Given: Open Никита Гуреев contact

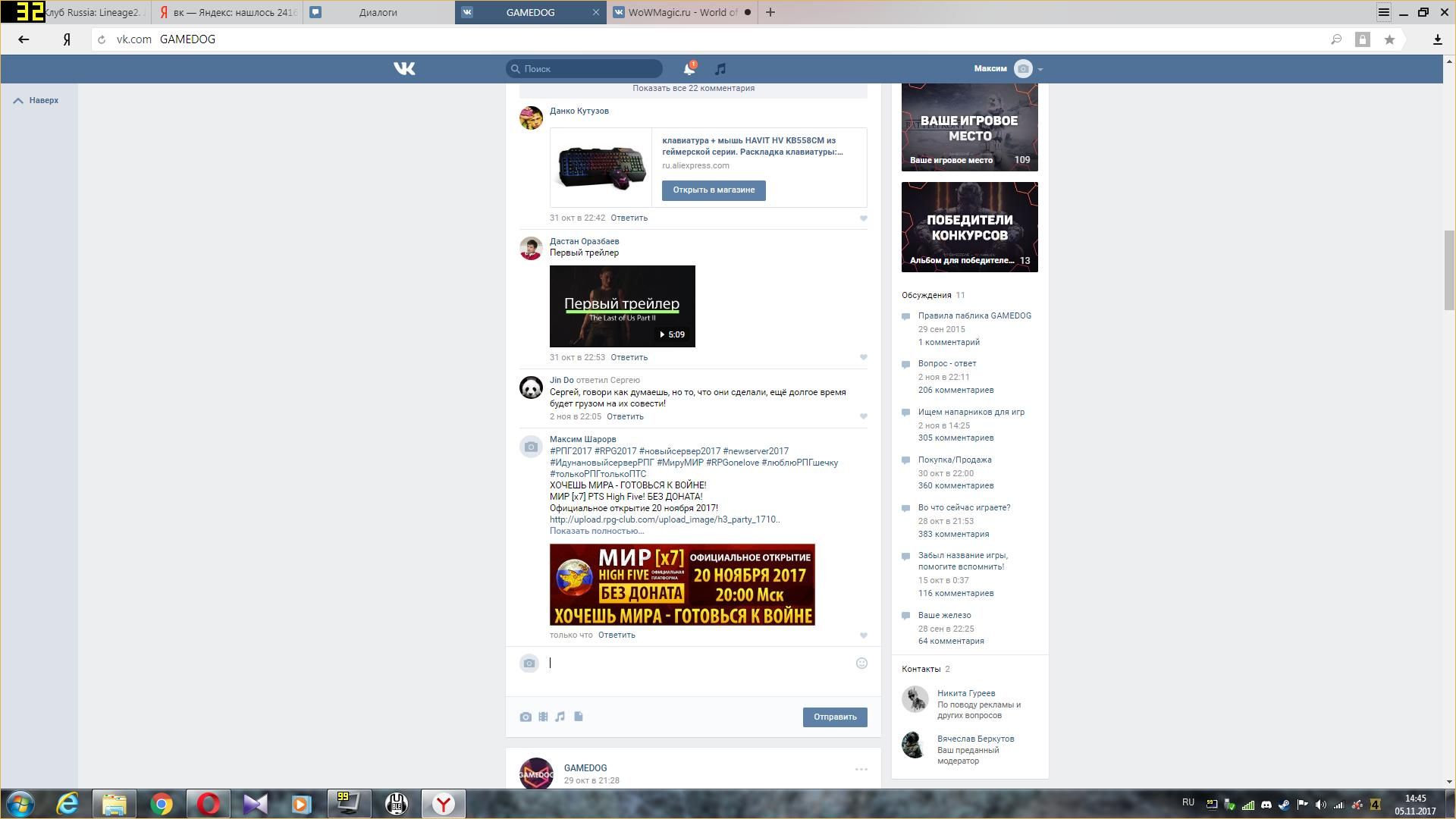Looking at the screenshot, I should [x=966, y=693].
